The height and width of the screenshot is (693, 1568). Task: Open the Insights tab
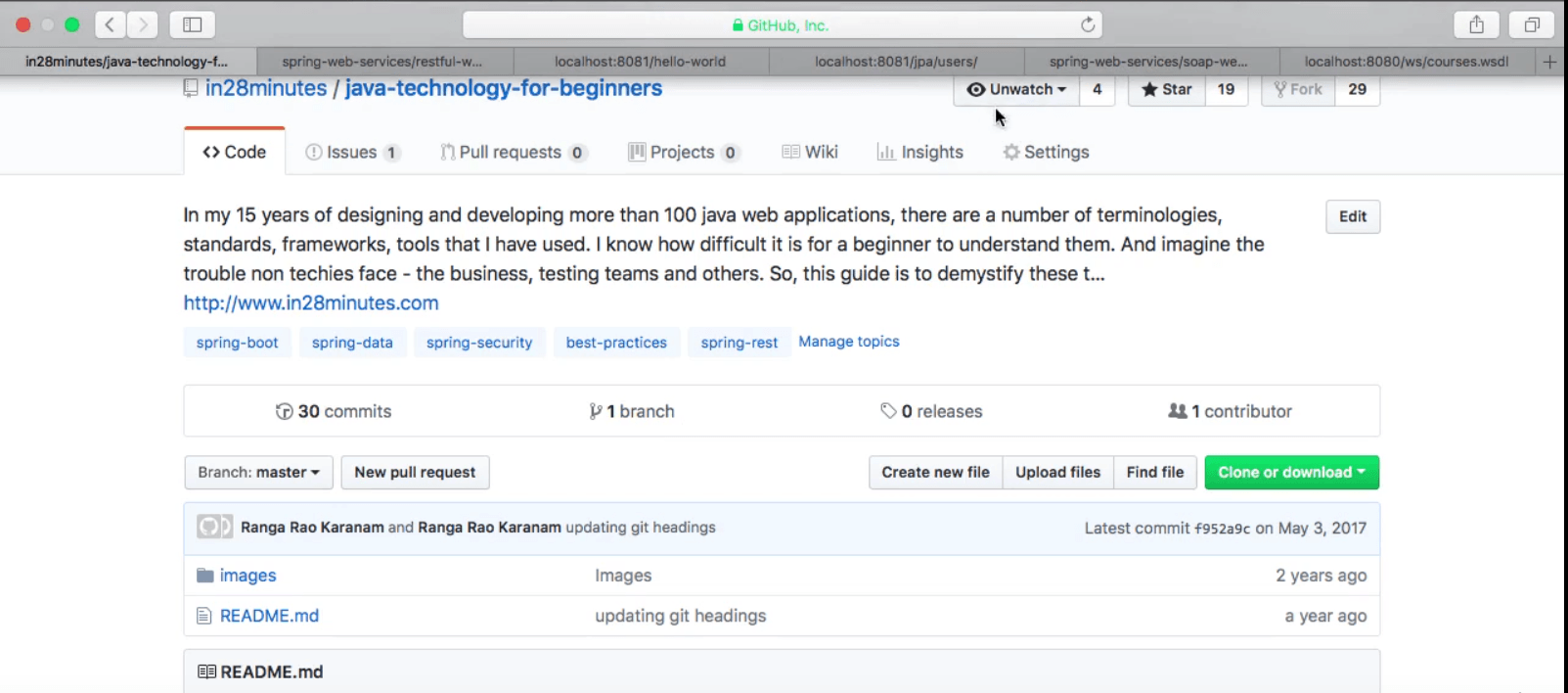(920, 152)
